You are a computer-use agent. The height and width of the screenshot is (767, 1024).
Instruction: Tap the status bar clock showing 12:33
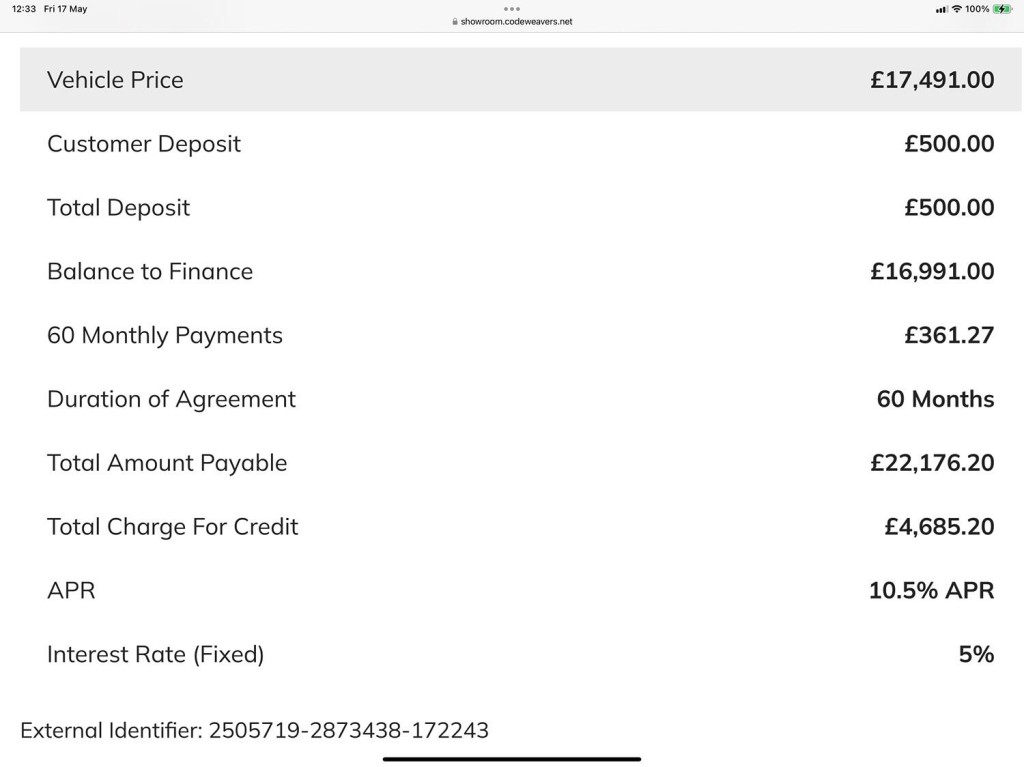24,9
